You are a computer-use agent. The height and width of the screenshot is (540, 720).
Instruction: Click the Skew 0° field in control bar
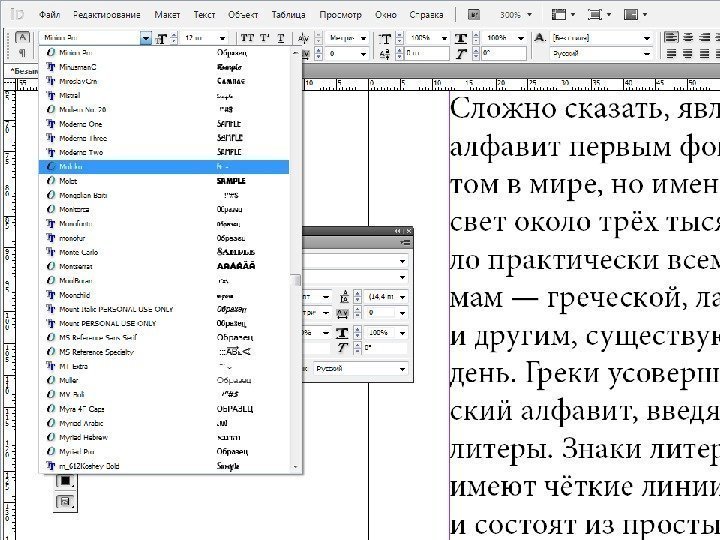point(504,54)
